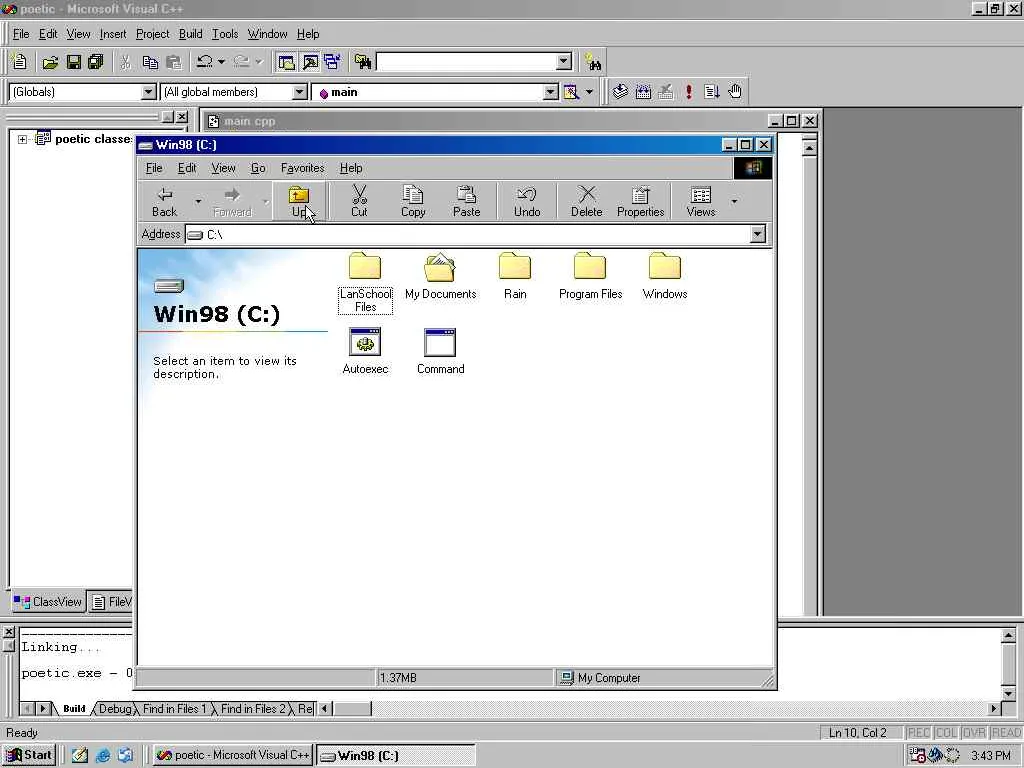Select the Autoexec file icon

coord(365,351)
